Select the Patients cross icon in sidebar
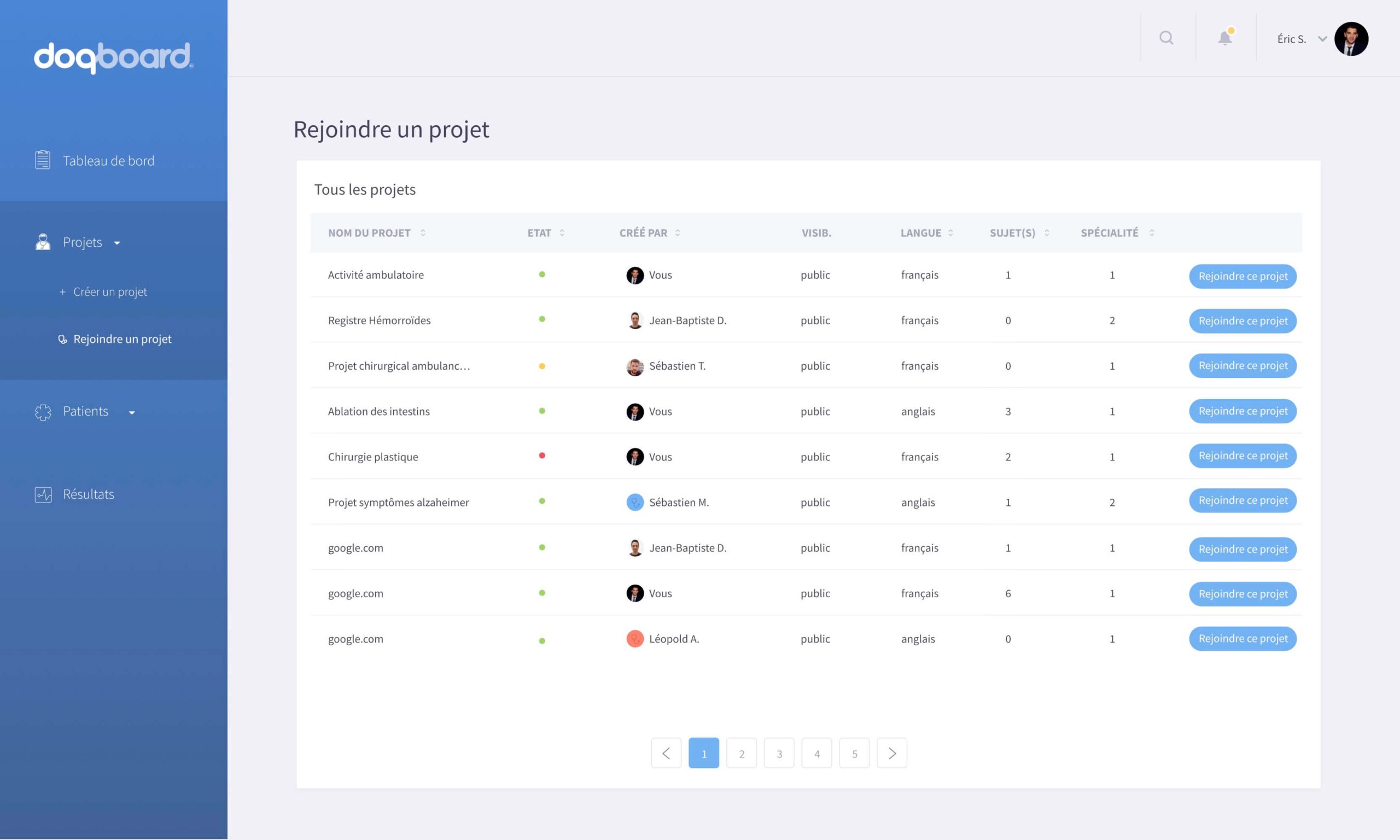 pyautogui.click(x=42, y=411)
